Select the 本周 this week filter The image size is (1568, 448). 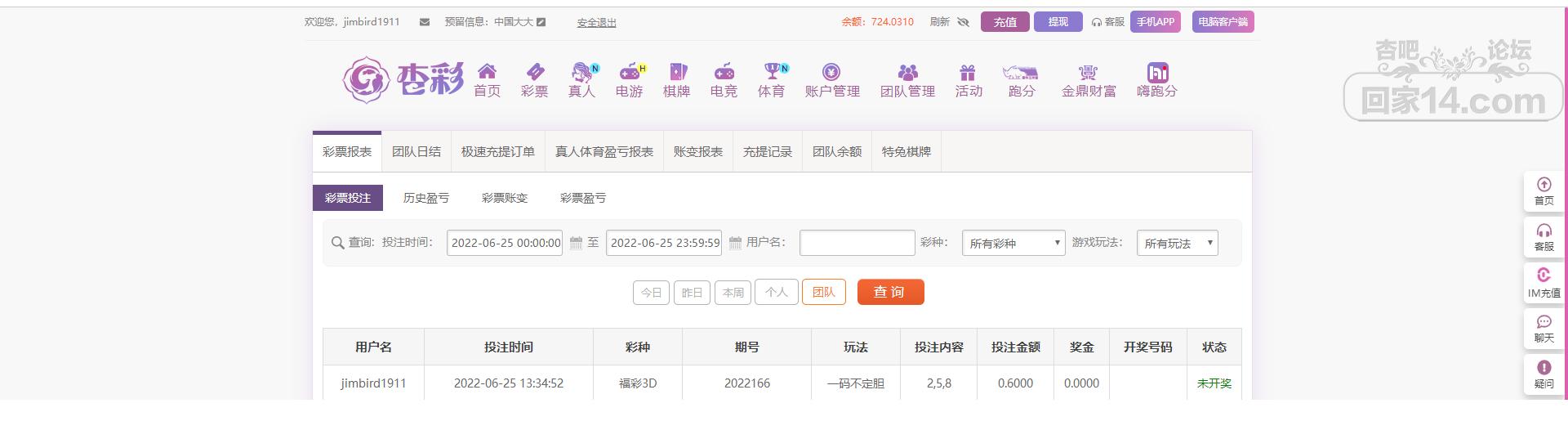(x=733, y=293)
